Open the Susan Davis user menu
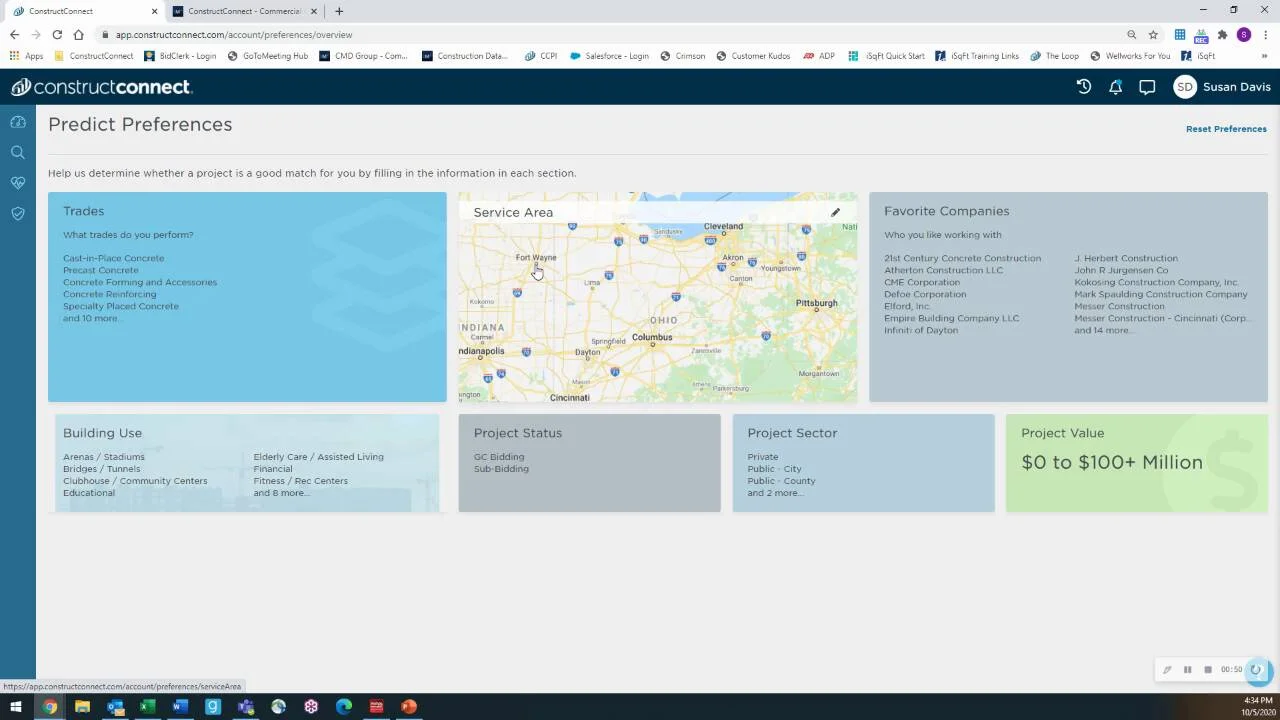The width and height of the screenshot is (1280, 720). pyautogui.click(x=1221, y=87)
